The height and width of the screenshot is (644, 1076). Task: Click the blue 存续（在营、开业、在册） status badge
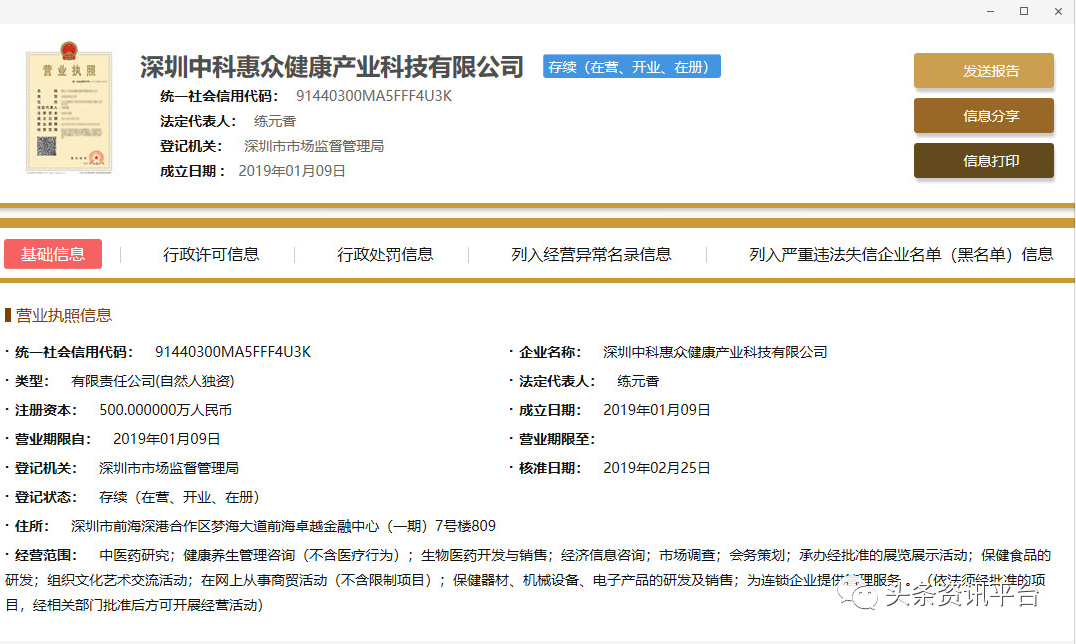tap(631, 67)
